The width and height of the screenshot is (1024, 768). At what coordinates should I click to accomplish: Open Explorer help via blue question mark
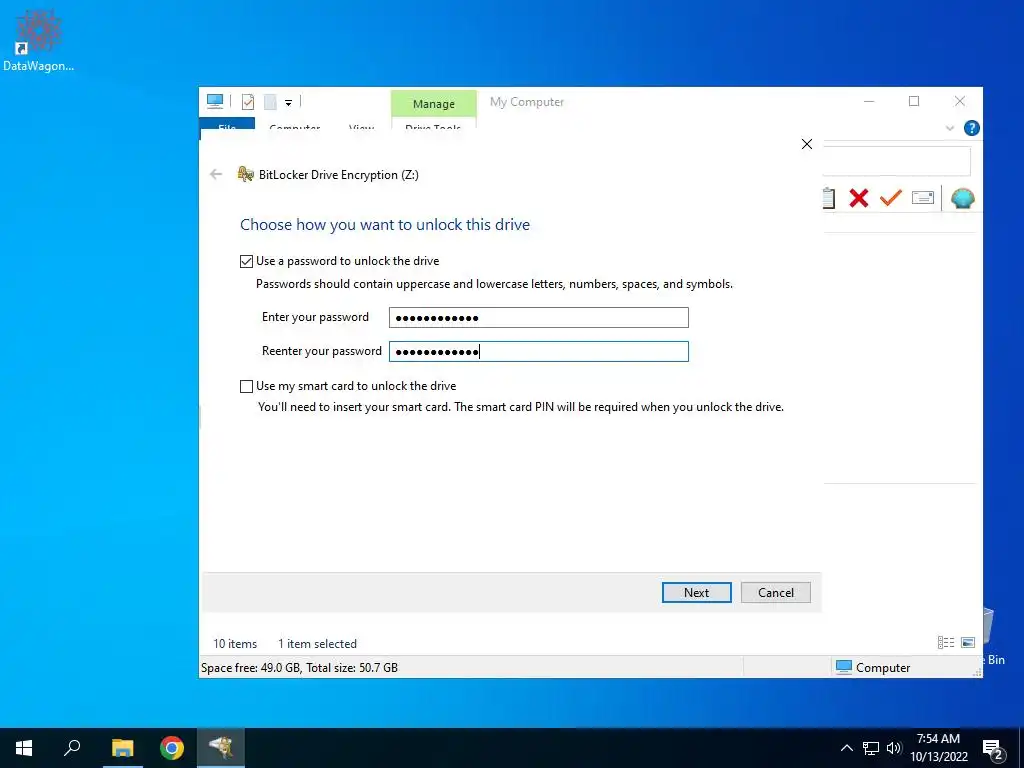971,128
